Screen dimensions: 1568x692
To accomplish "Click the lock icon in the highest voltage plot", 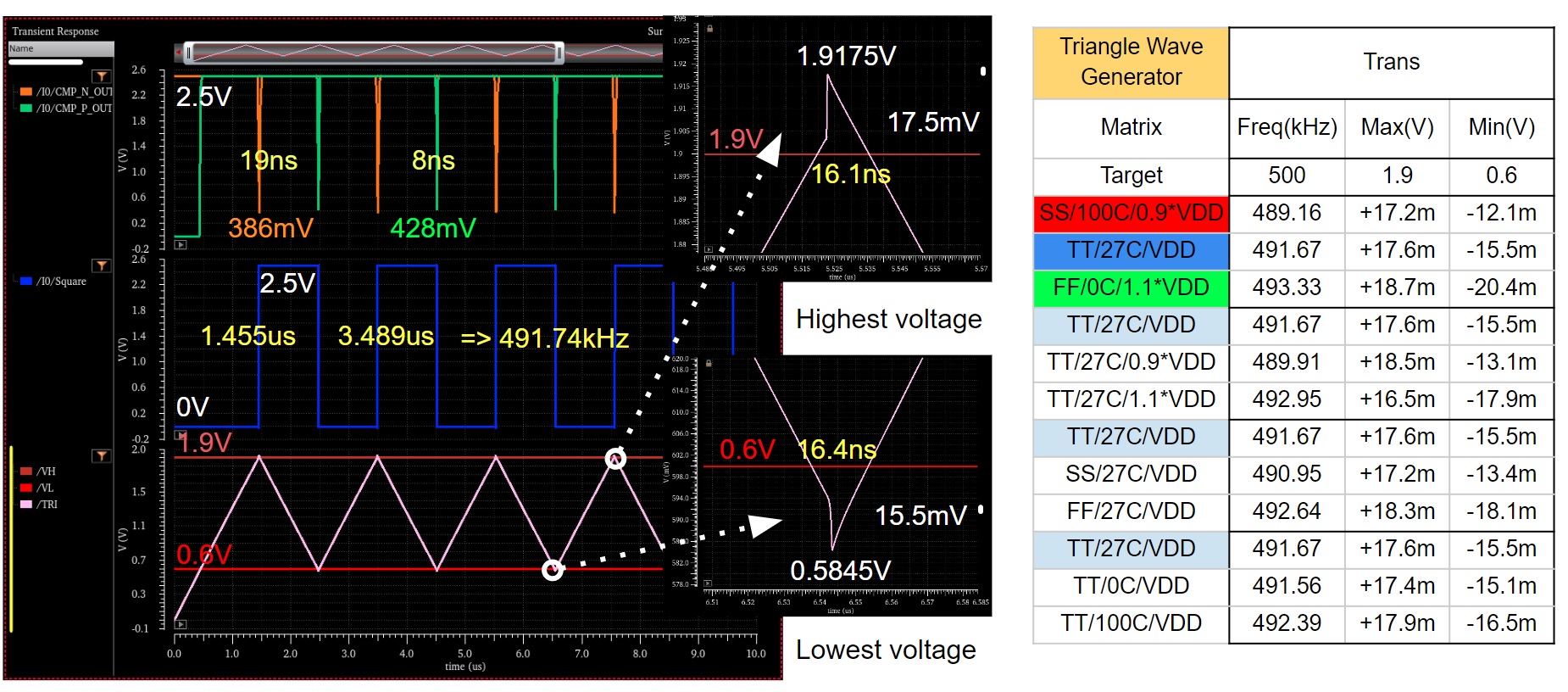I will click(x=709, y=29).
